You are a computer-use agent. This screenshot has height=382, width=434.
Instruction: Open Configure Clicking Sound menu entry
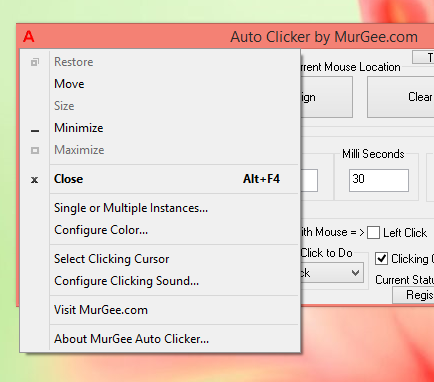click(159, 281)
